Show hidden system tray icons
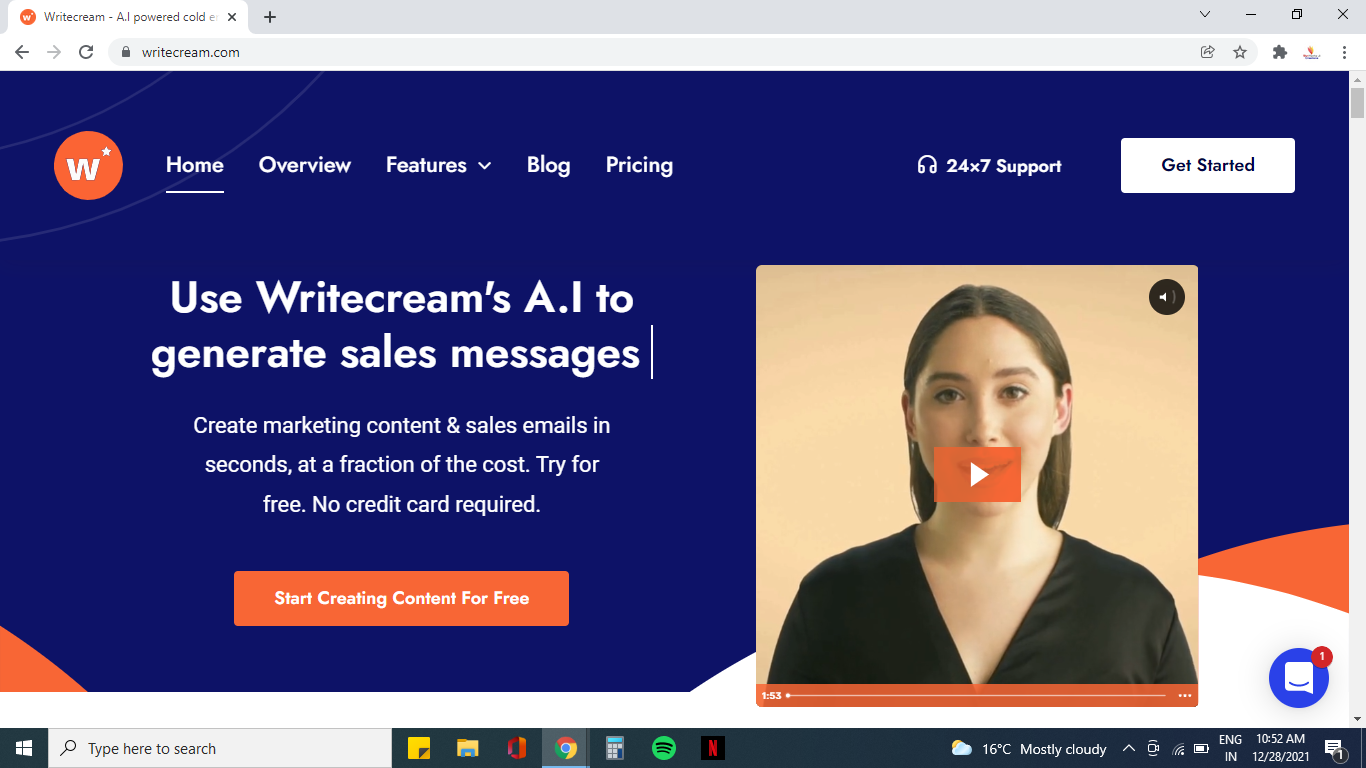1366x768 pixels. pyautogui.click(x=1129, y=748)
